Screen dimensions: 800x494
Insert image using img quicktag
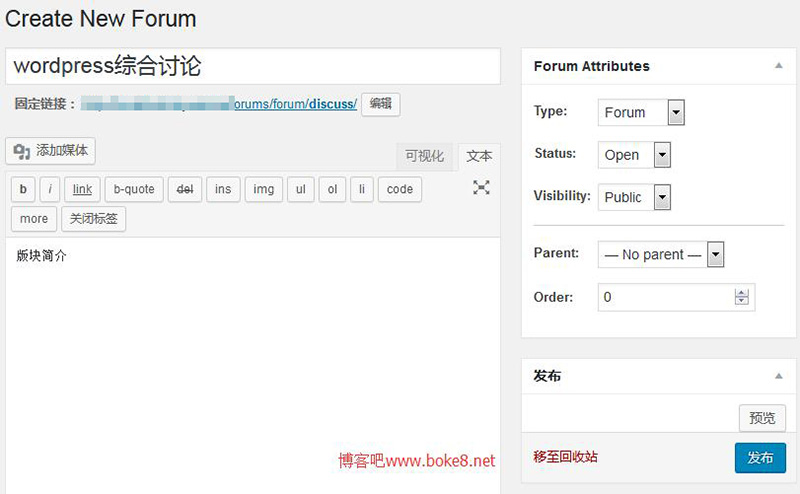(264, 189)
